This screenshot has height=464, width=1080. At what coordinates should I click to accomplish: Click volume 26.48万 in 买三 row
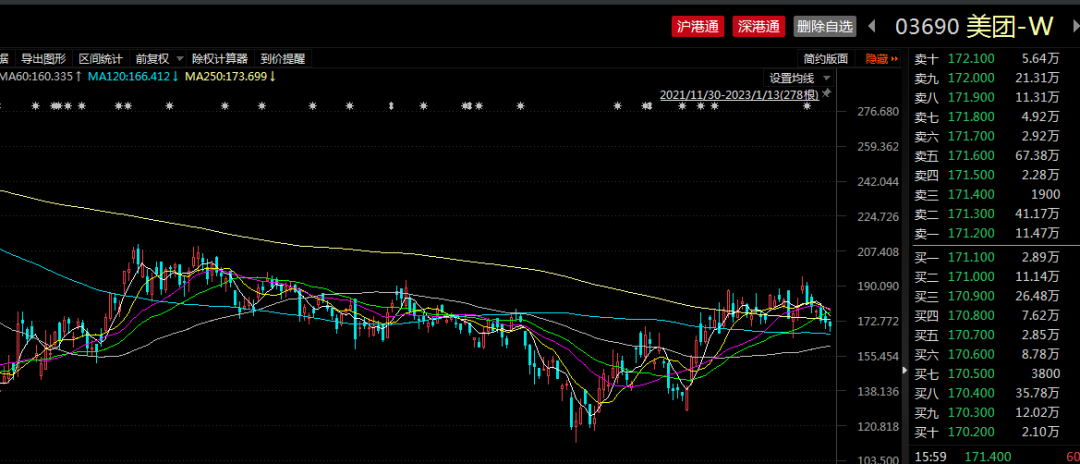pyautogui.click(x=1037, y=296)
